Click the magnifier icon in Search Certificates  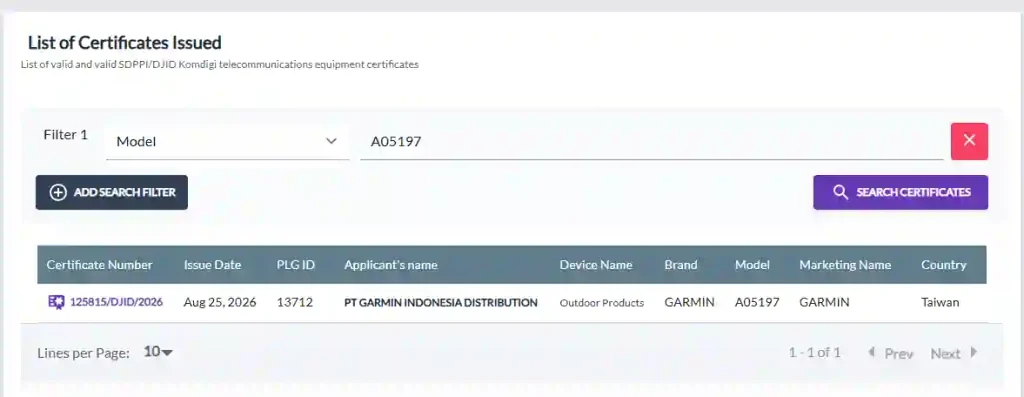point(840,193)
